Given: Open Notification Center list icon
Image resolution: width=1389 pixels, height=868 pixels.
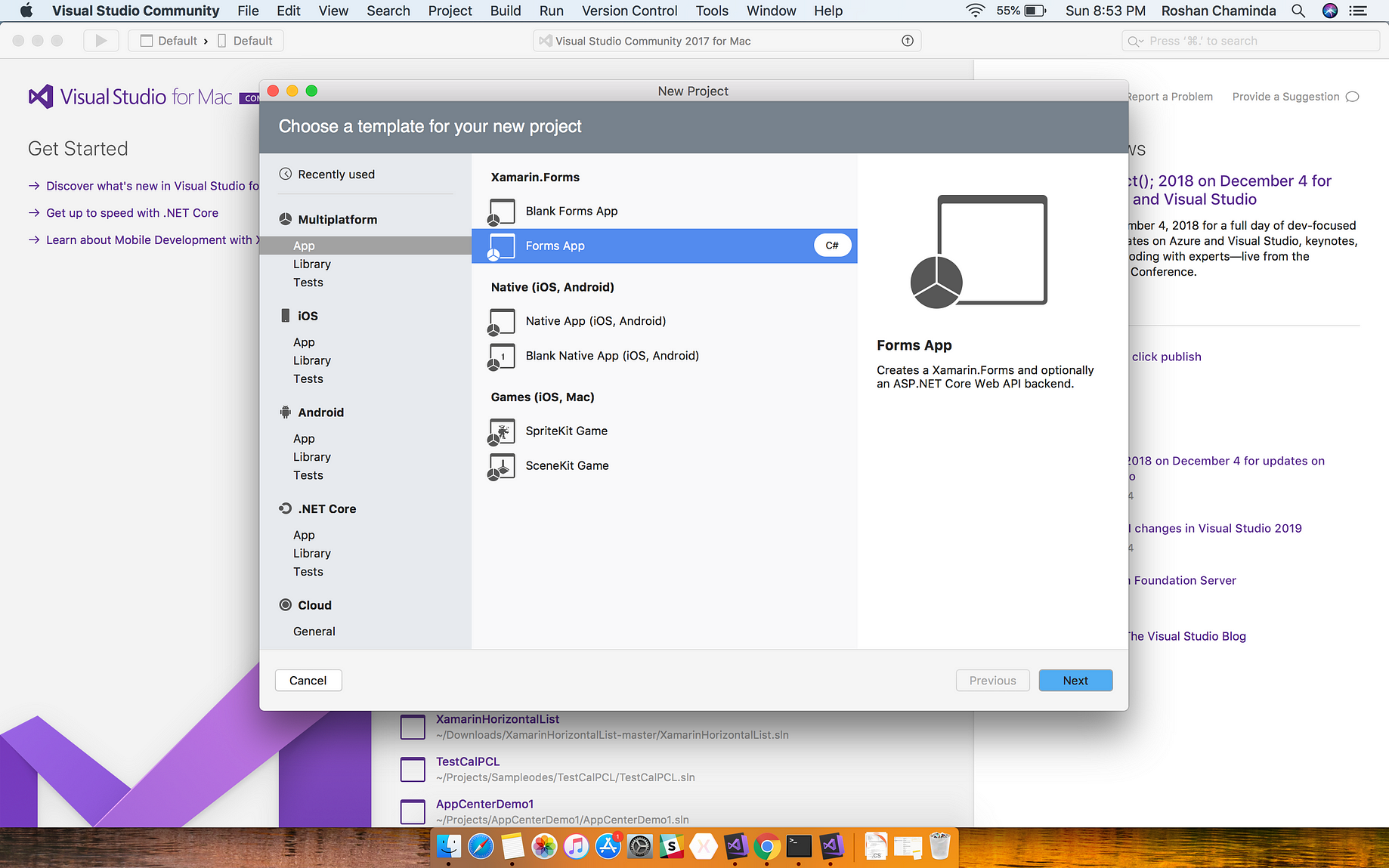Looking at the screenshot, I should pos(1359,11).
